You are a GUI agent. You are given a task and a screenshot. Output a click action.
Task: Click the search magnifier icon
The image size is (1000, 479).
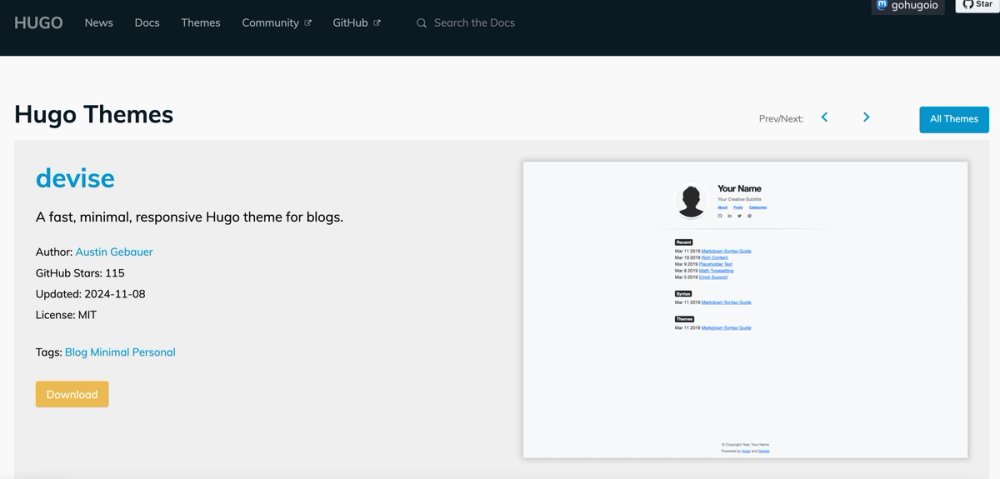(421, 23)
